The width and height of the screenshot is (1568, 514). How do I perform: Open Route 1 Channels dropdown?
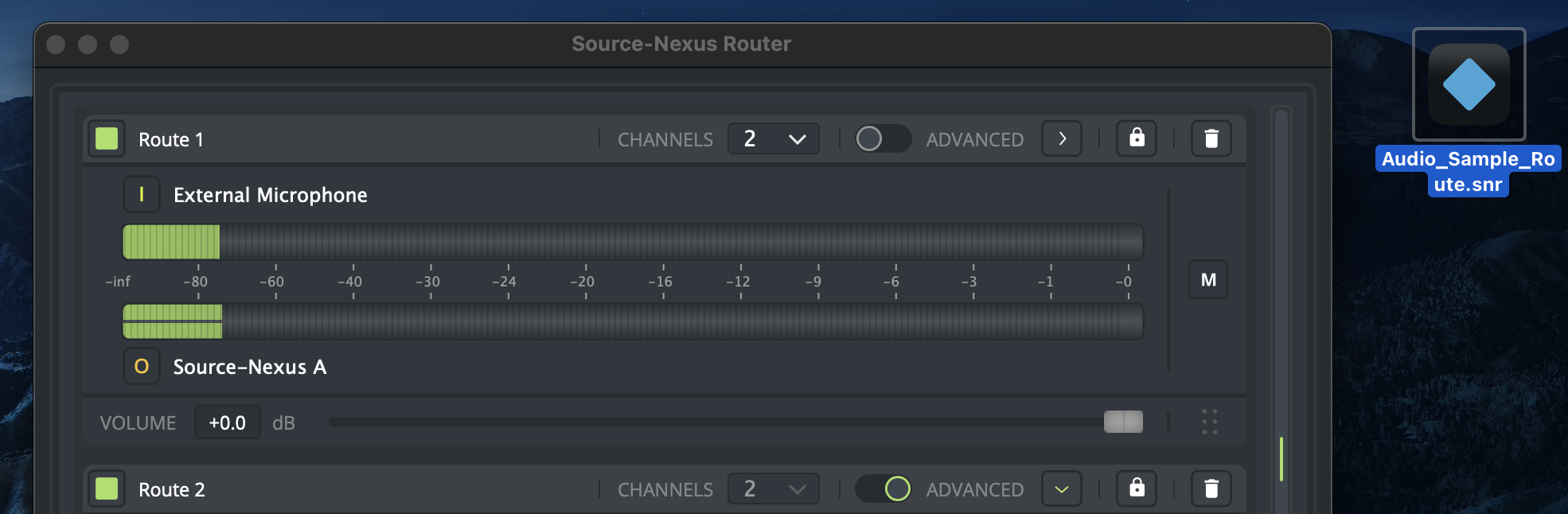point(773,138)
